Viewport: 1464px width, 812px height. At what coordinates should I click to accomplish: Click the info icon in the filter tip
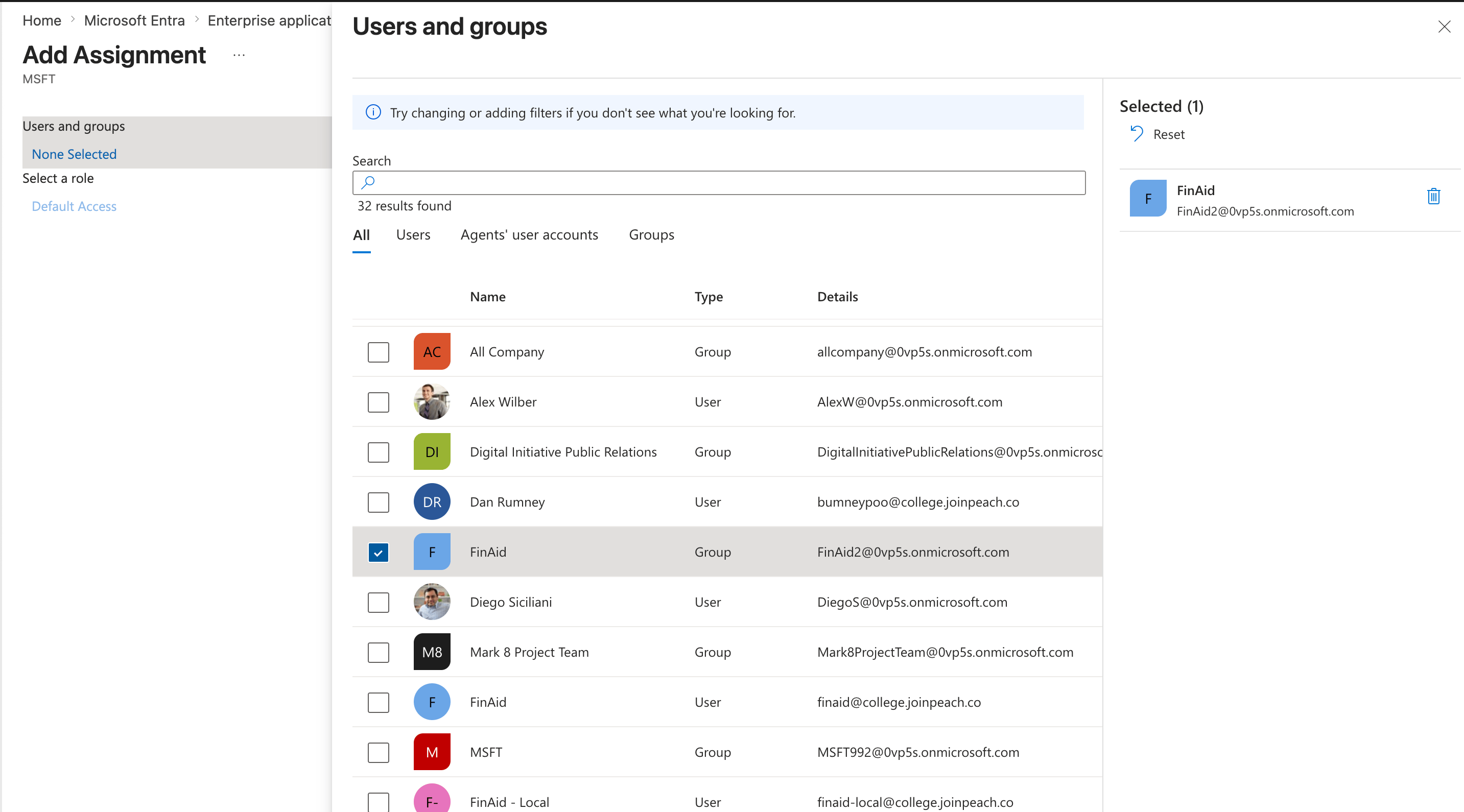[373, 112]
